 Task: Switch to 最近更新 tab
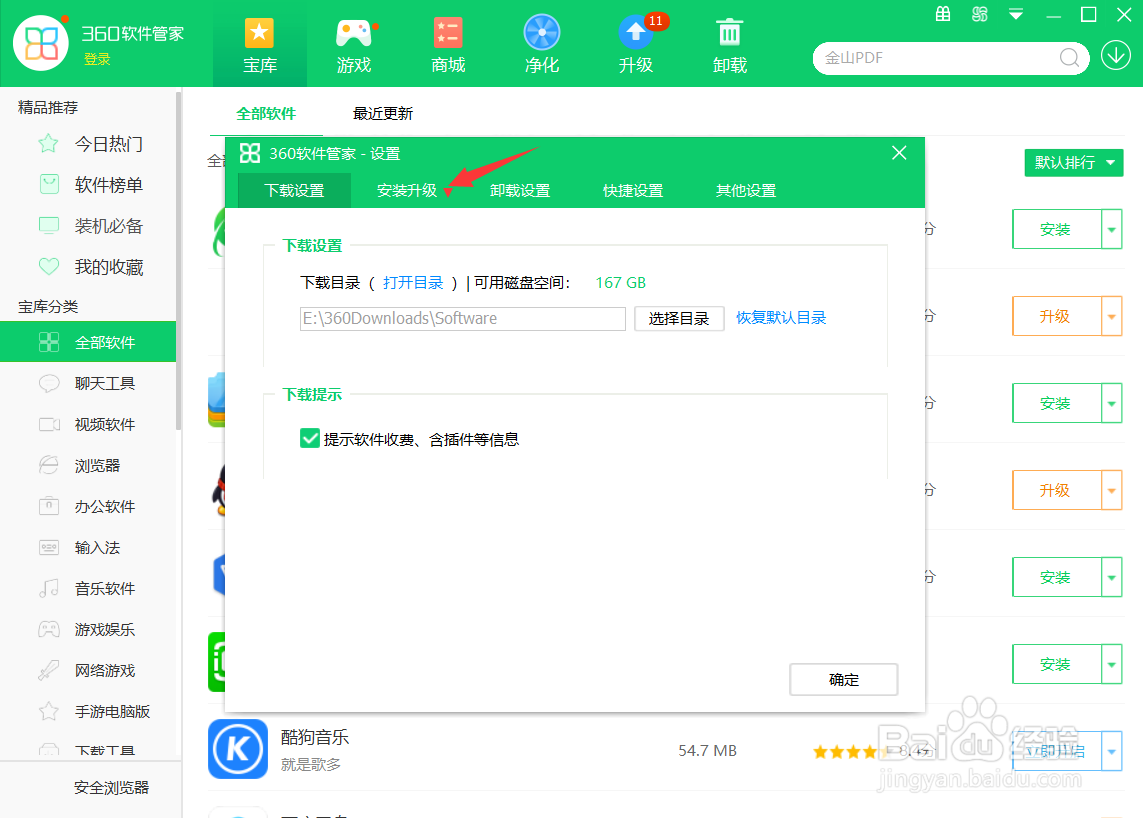[383, 114]
